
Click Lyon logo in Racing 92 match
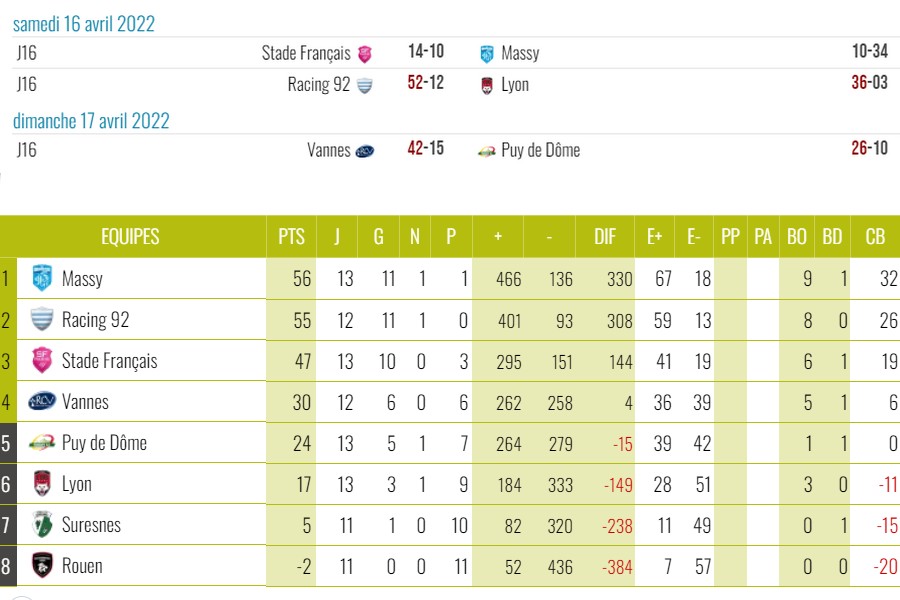[487, 85]
